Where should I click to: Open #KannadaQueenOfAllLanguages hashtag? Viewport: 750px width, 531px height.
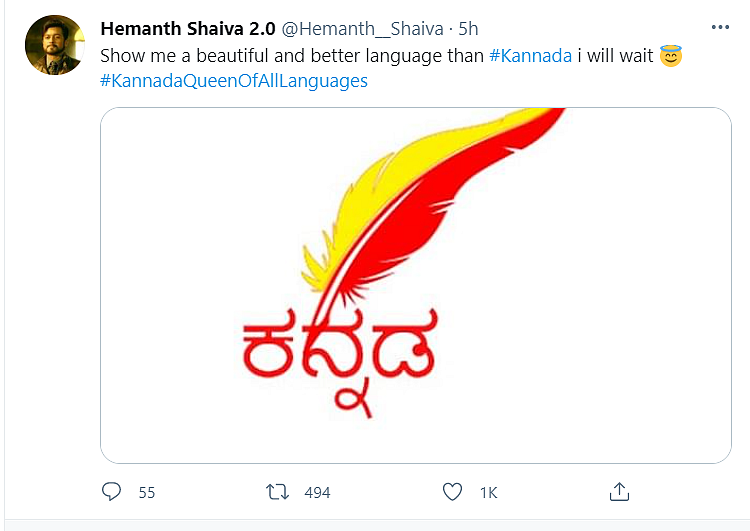[234, 81]
